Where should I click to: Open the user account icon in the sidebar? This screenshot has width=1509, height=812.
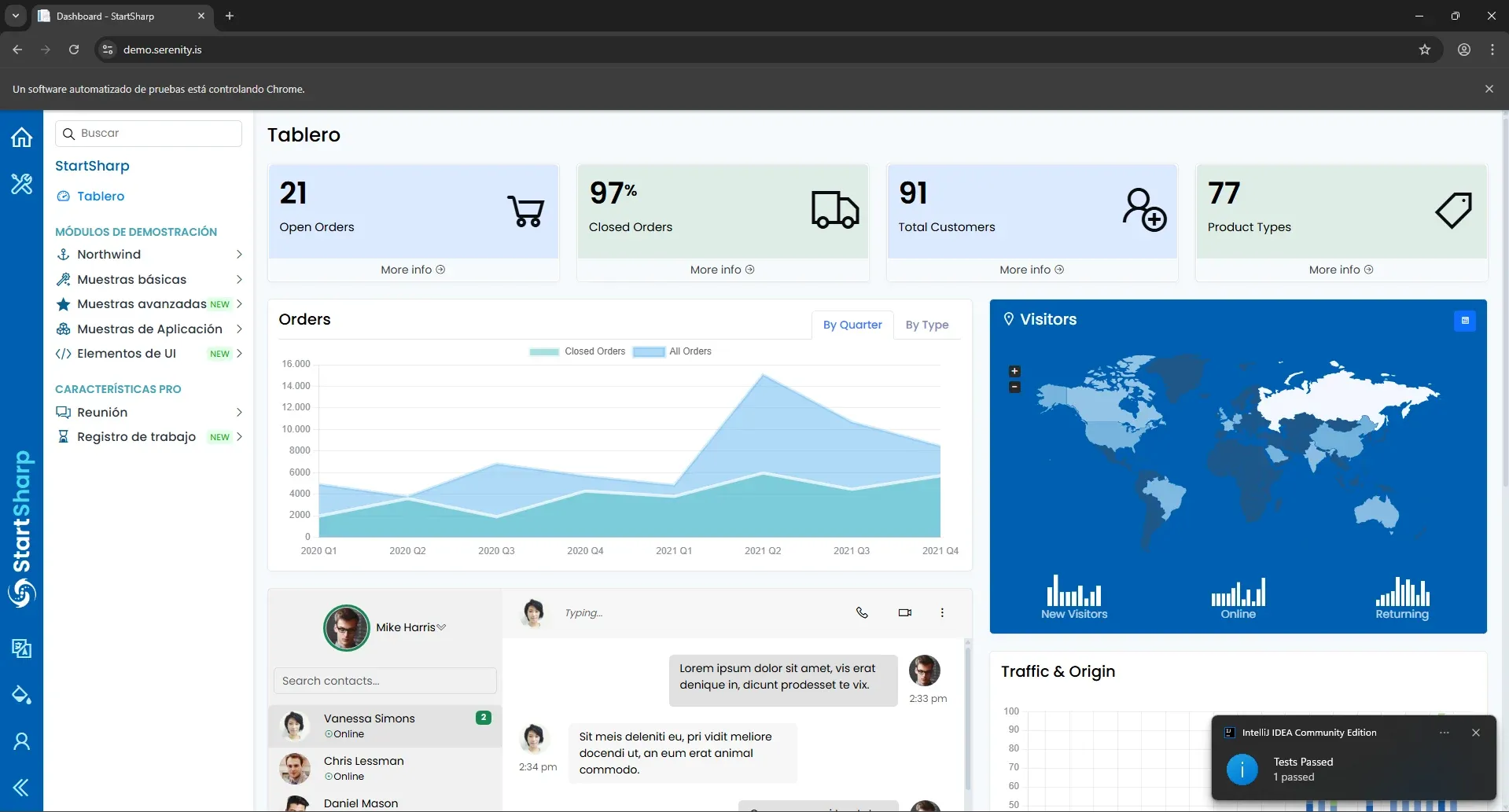(x=21, y=741)
